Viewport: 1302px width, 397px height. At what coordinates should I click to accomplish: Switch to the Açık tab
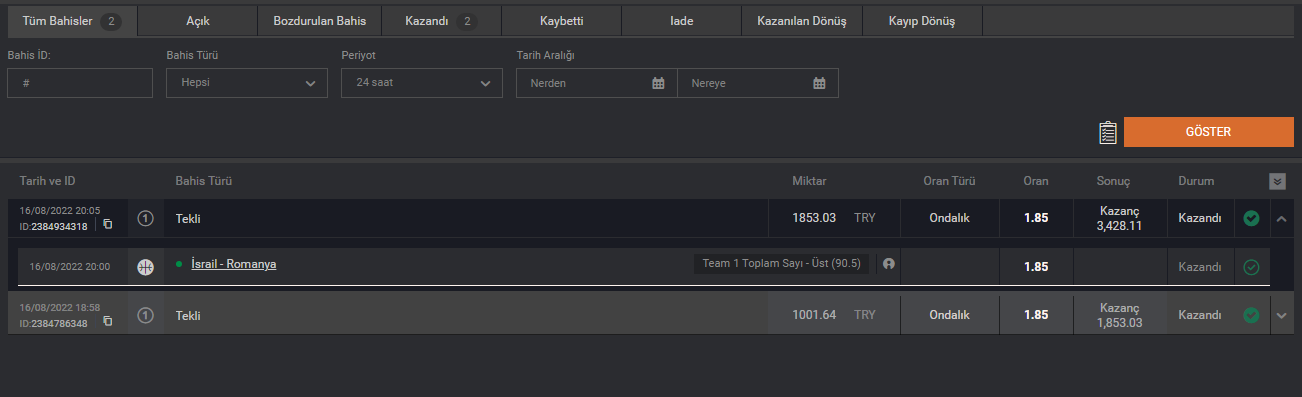point(198,21)
